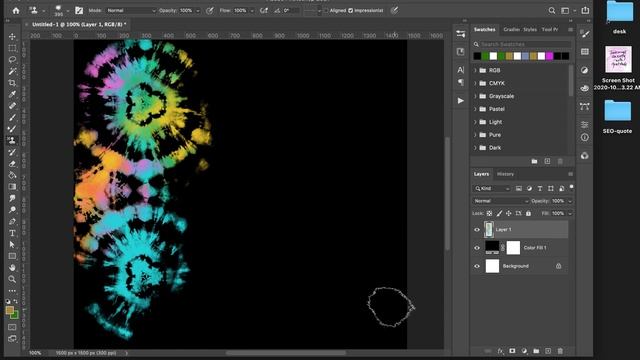This screenshot has height=360, width=640.
Task: Create new fill or adjustment layer
Action: [524, 351]
